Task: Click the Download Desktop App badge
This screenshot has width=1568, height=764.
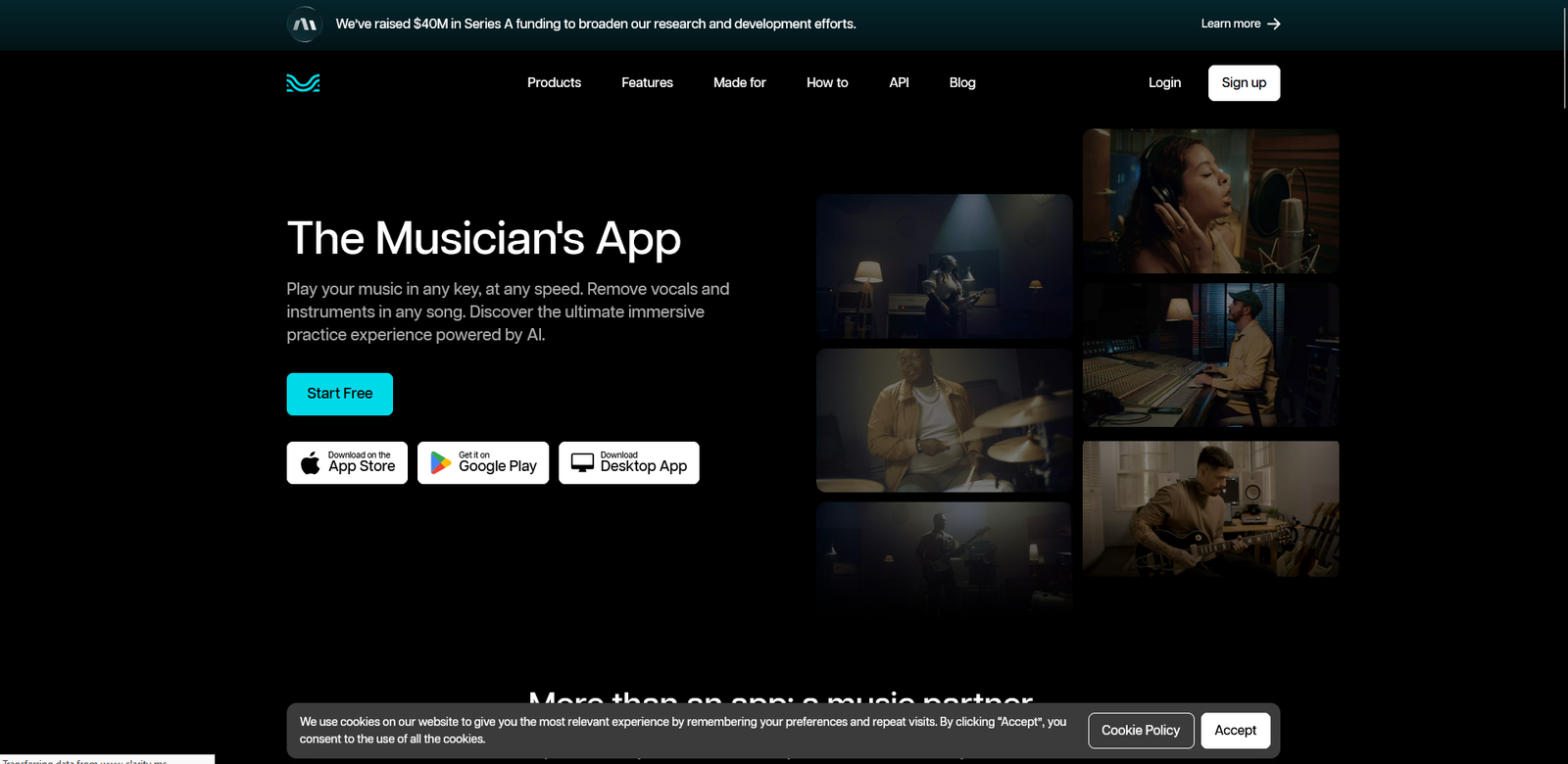Action: coord(629,462)
